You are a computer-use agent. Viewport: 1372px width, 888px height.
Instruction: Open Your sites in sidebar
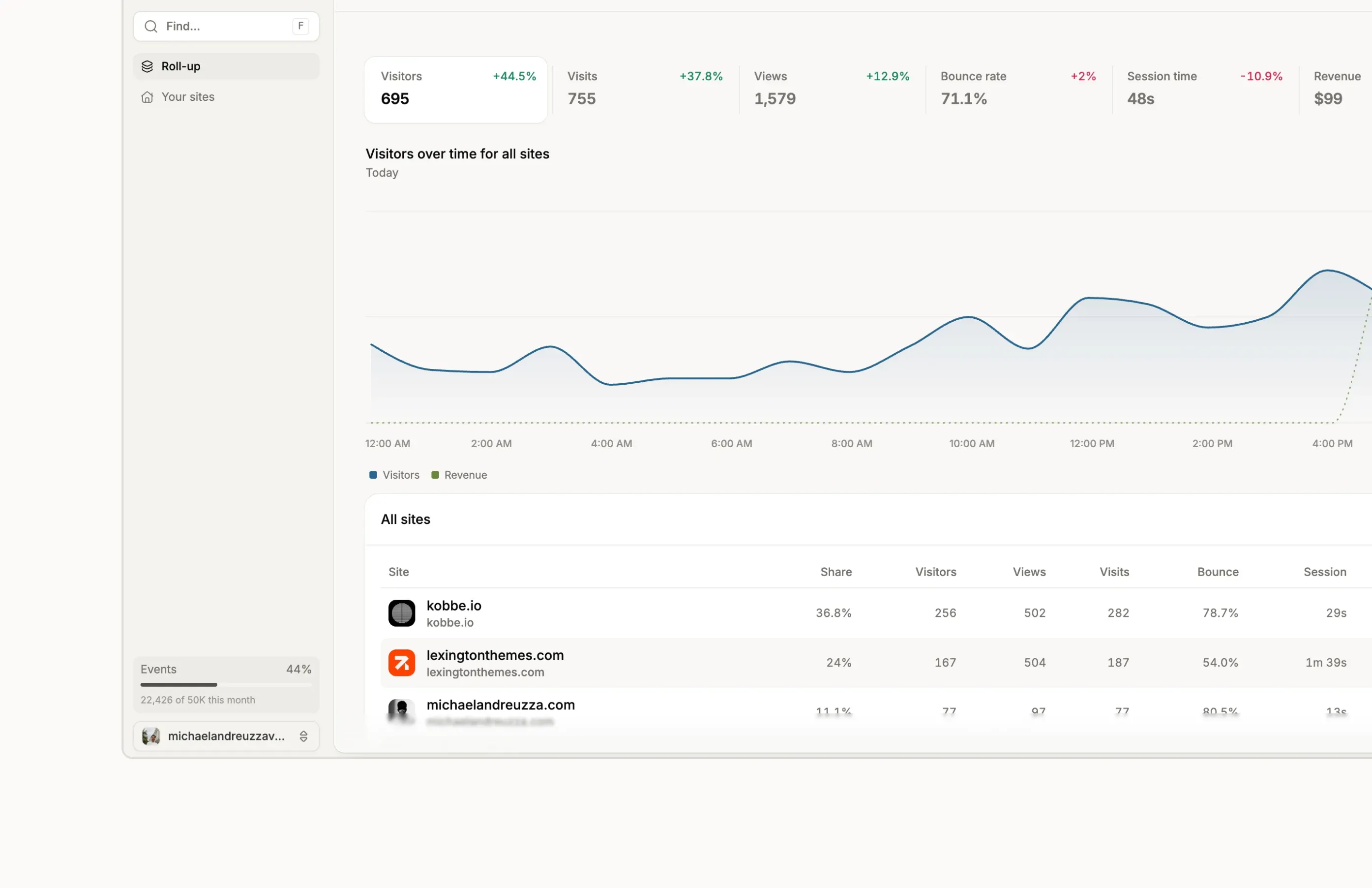click(x=227, y=97)
